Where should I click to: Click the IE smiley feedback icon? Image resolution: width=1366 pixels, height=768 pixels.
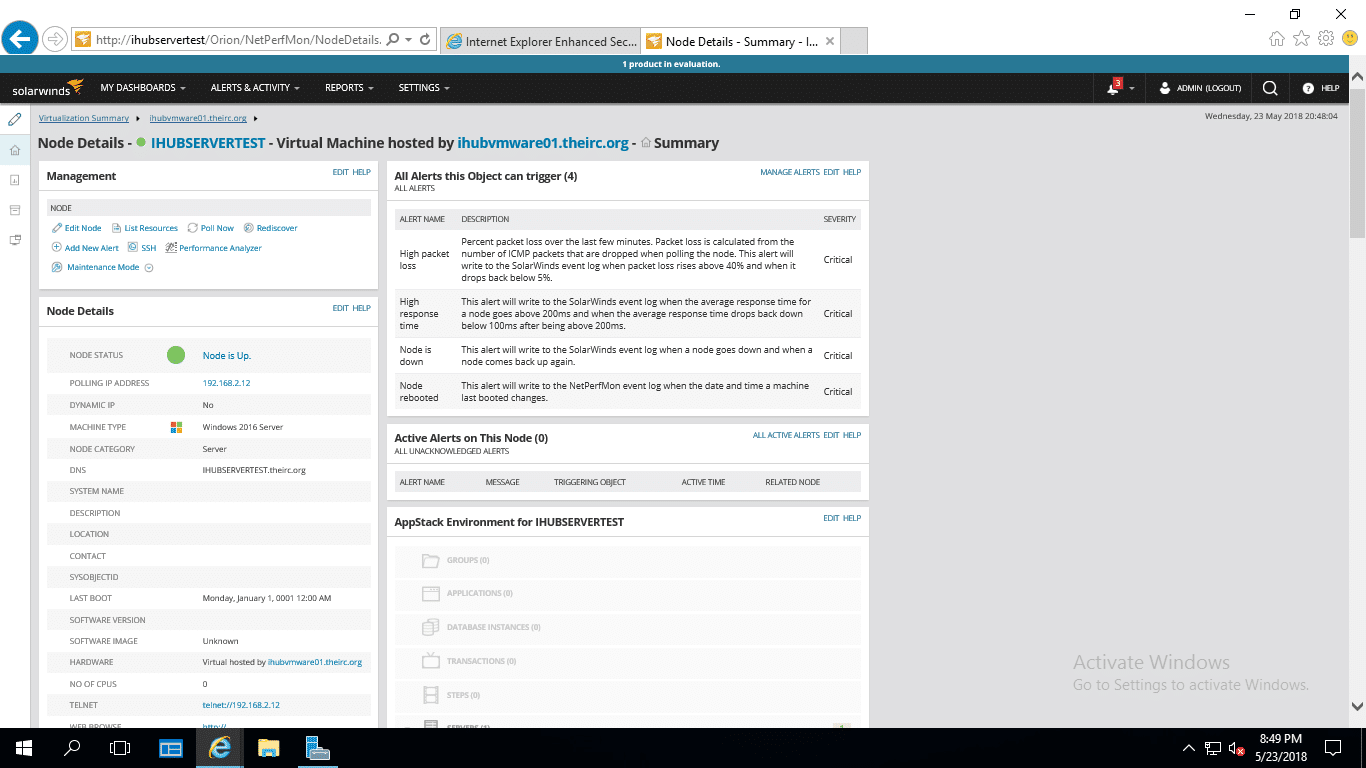tap(1350, 39)
